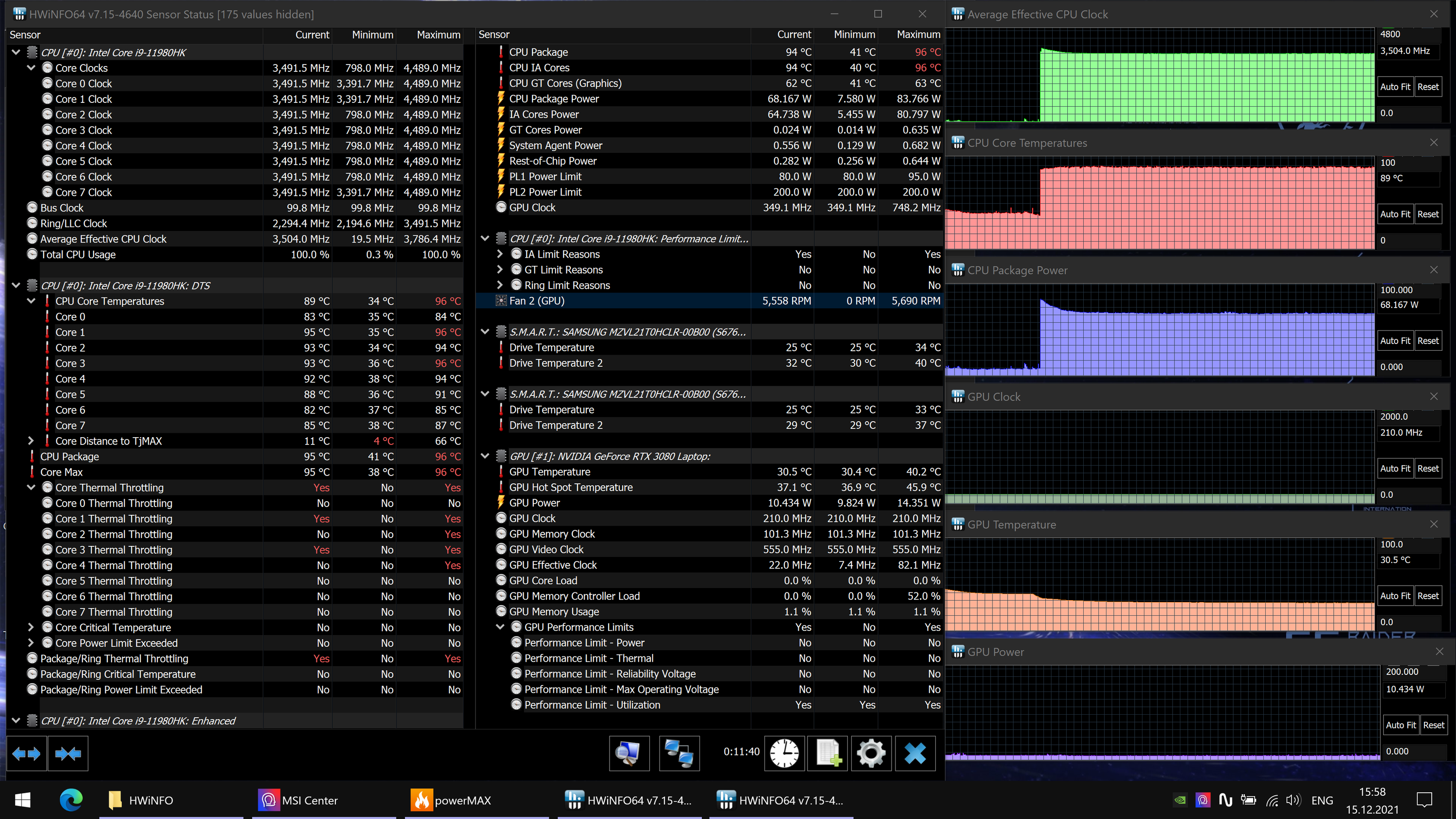Click the monitor summary icon
This screenshot has height=819, width=1456.
coord(629,753)
